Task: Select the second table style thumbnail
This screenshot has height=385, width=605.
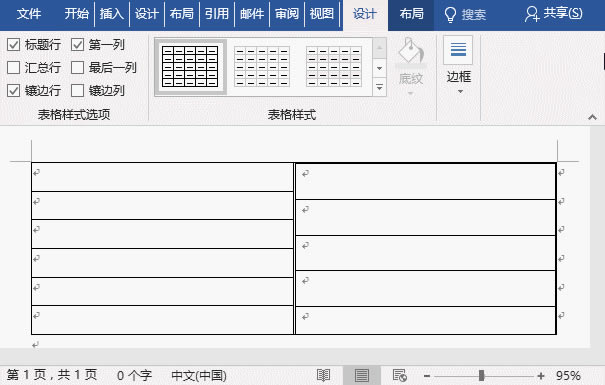Action: tap(262, 67)
